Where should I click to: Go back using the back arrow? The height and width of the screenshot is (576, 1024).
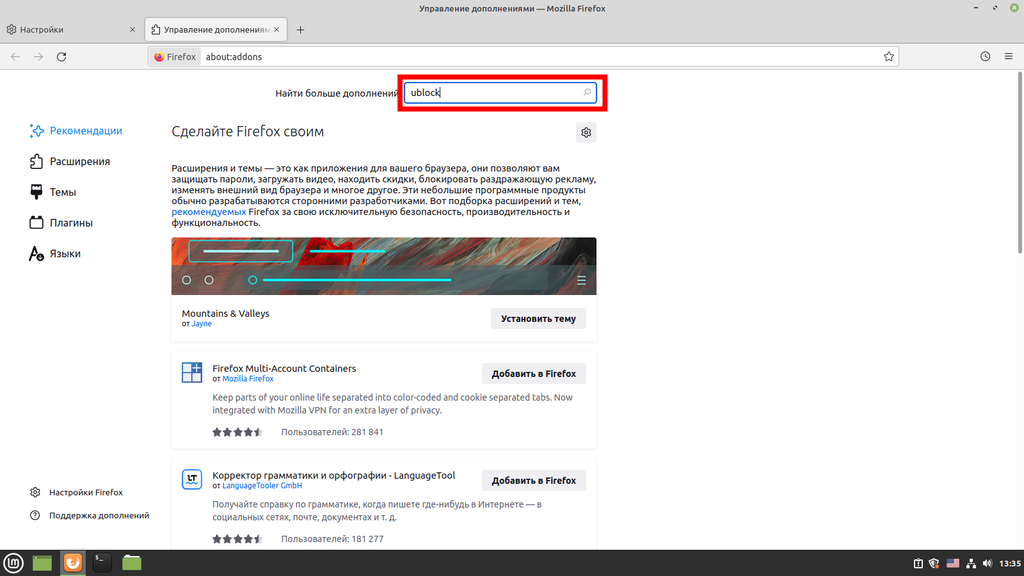click(15, 57)
